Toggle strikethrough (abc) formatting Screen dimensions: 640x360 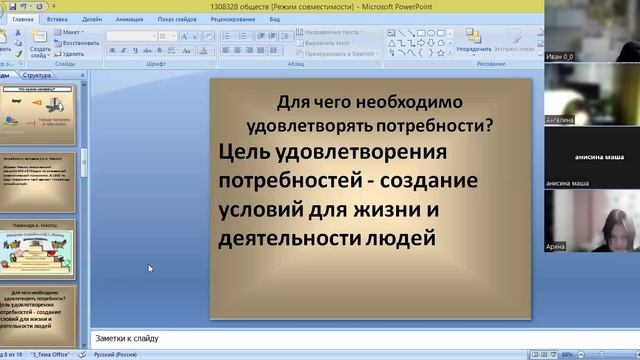[148, 51]
